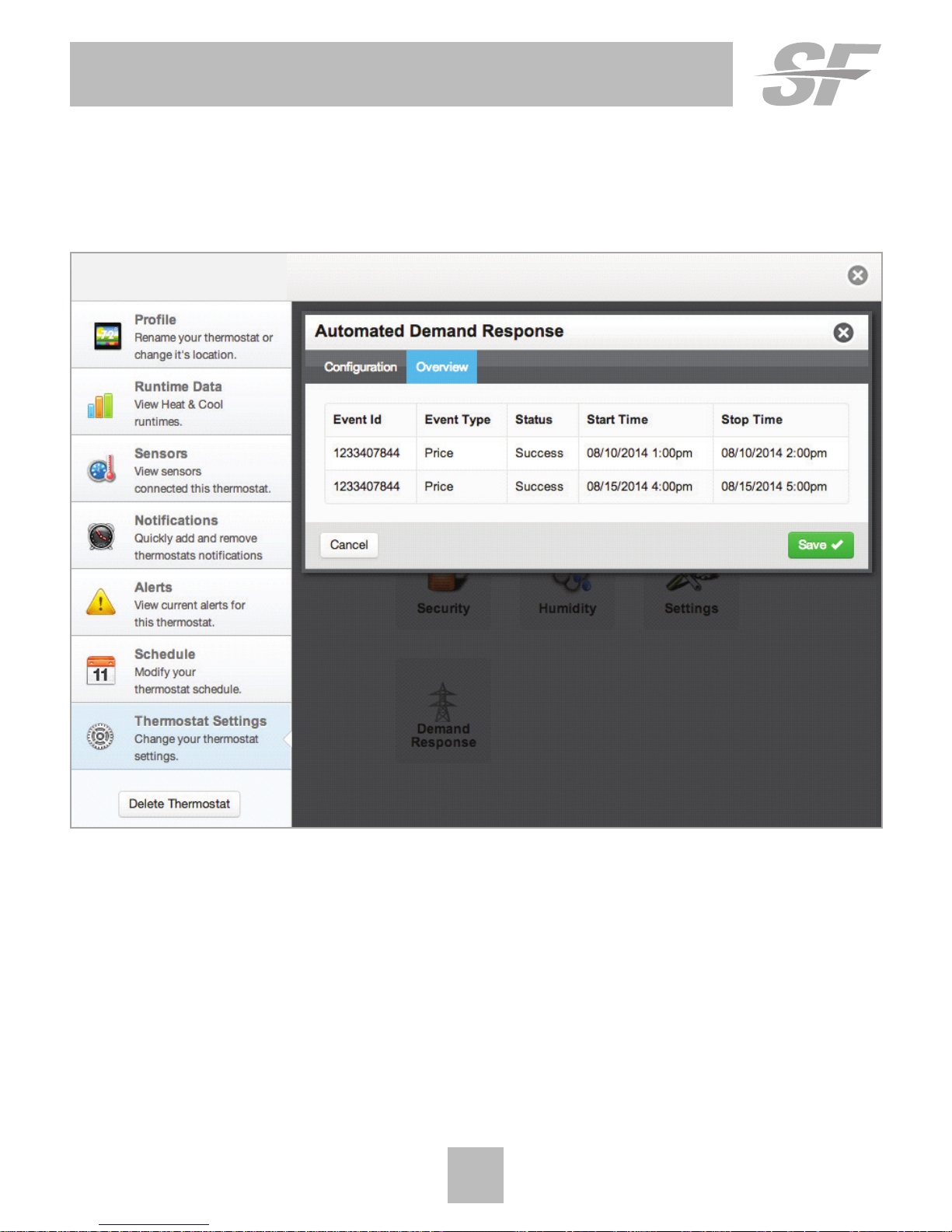Image resolution: width=952 pixels, height=1232 pixels.
Task: Select the Schedule sidebar item
Action: coord(181,670)
